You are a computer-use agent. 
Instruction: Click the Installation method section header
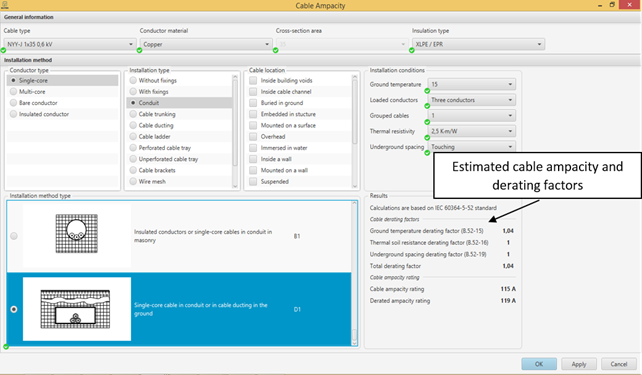coord(321,60)
